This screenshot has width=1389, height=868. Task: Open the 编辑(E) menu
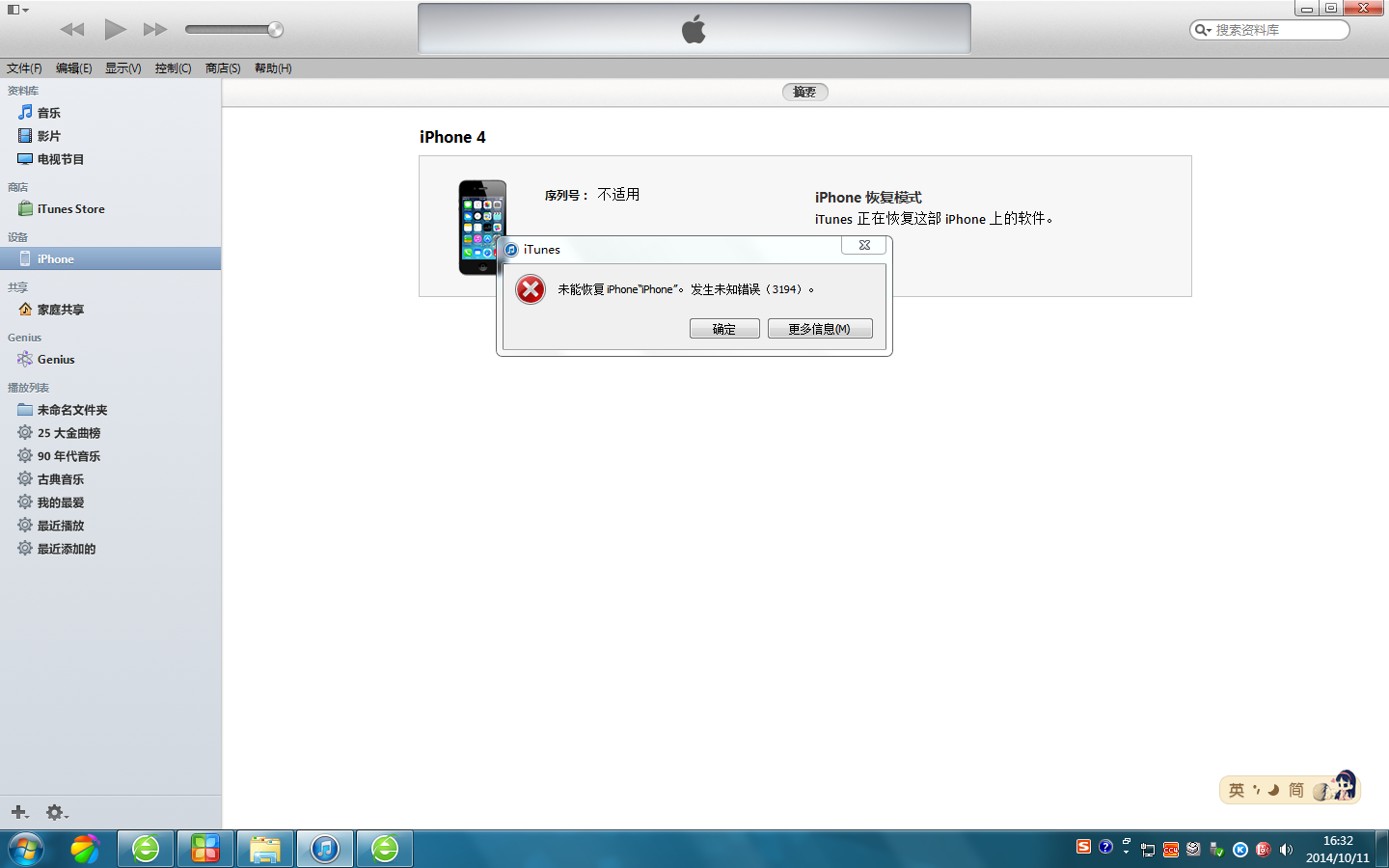point(73,68)
